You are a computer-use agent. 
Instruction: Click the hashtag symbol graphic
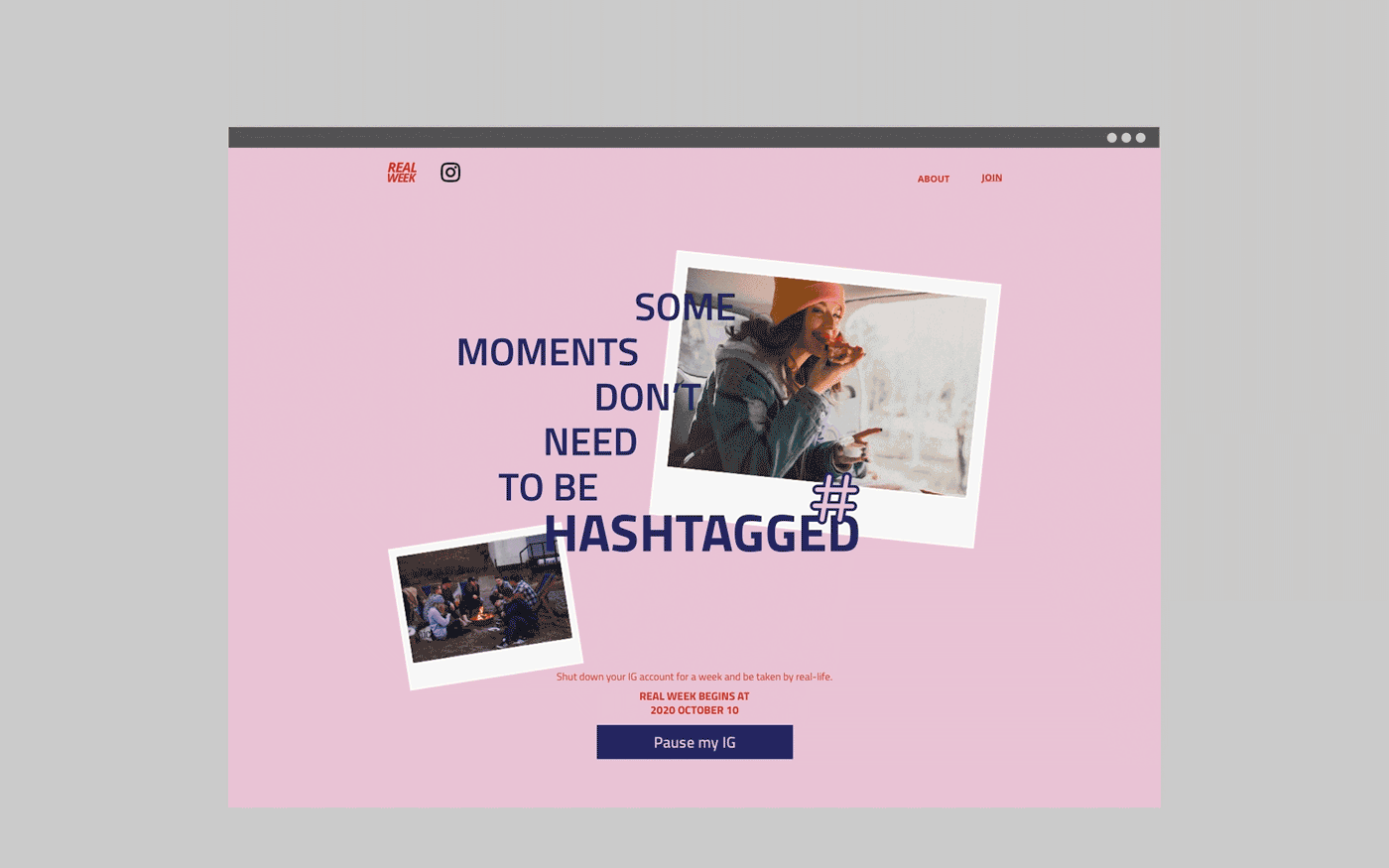834,498
